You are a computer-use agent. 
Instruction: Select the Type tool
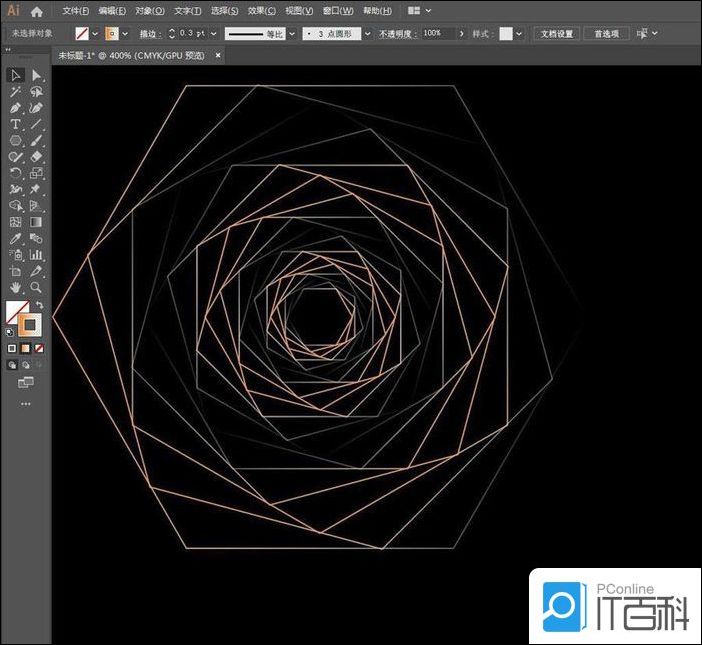click(16, 124)
